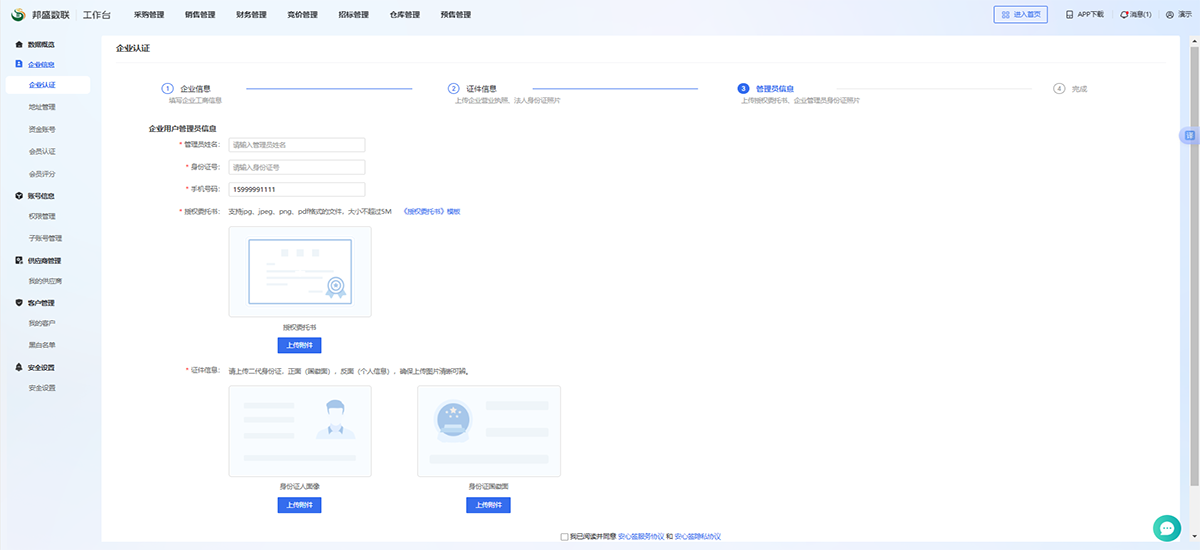Image resolution: width=1200 pixels, height=550 pixels.
Task: Click the 安全设置 bell icon in sidebar
Action: (x=18, y=367)
